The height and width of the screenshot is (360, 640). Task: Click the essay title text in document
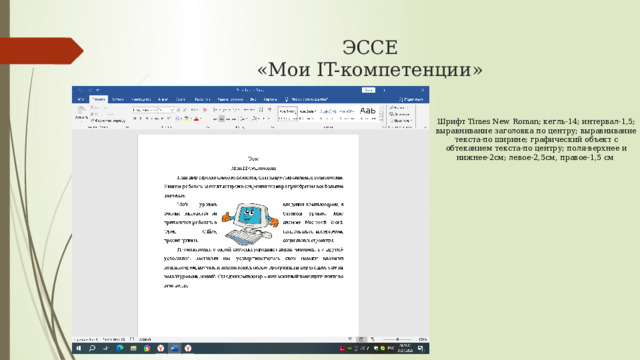coord(253,168)
